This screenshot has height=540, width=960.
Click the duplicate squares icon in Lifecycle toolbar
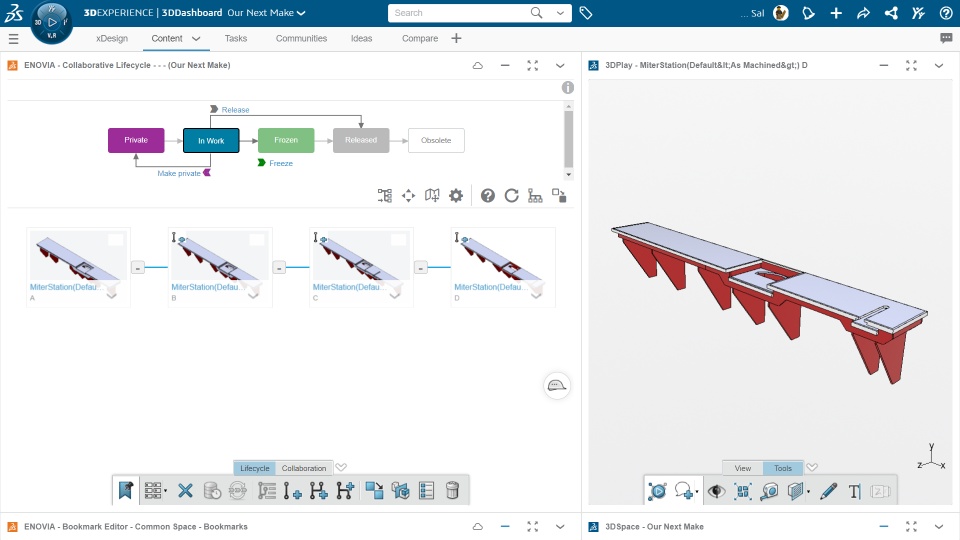374,490
